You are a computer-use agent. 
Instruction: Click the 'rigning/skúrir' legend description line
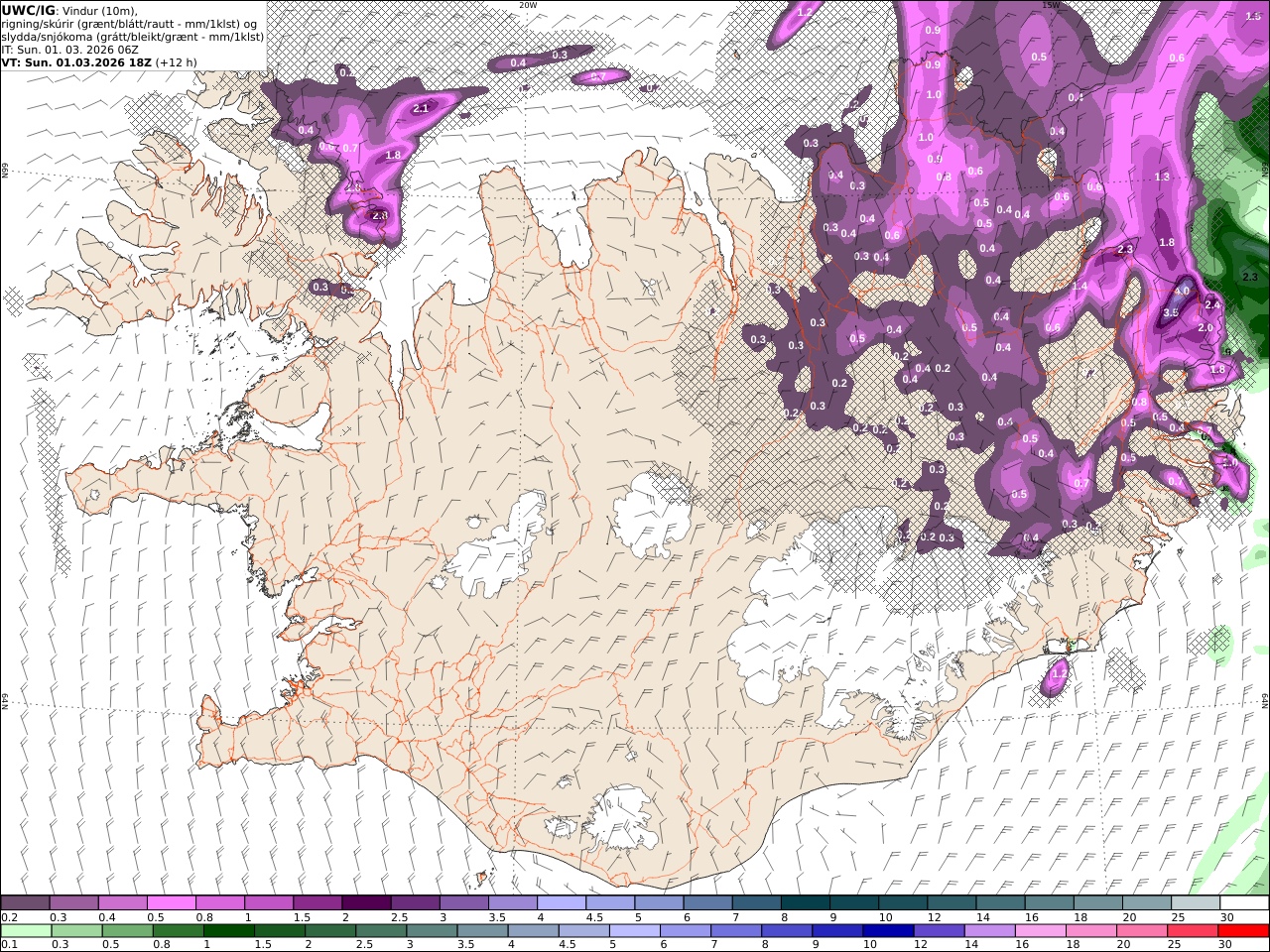pyautogui.click(x=131, y=23)
